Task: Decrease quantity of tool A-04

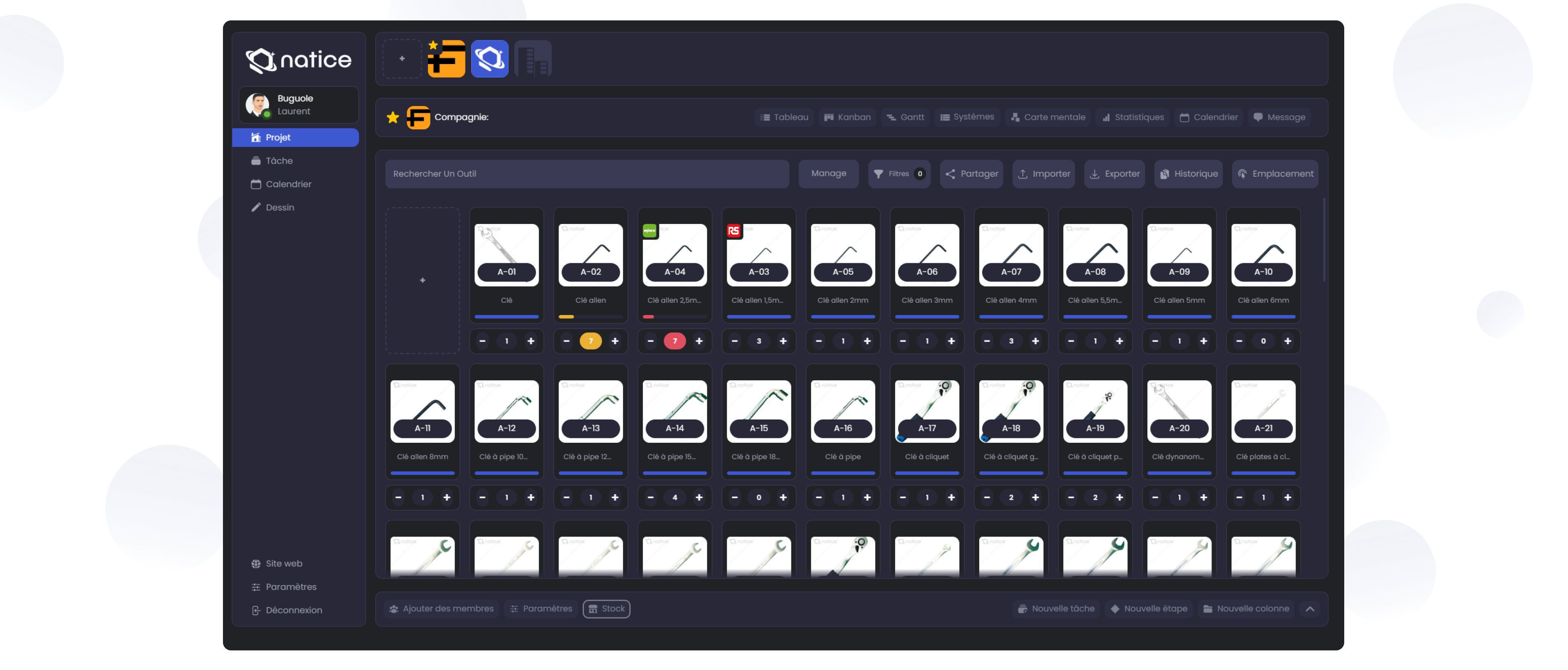Action: pos(650,341)
